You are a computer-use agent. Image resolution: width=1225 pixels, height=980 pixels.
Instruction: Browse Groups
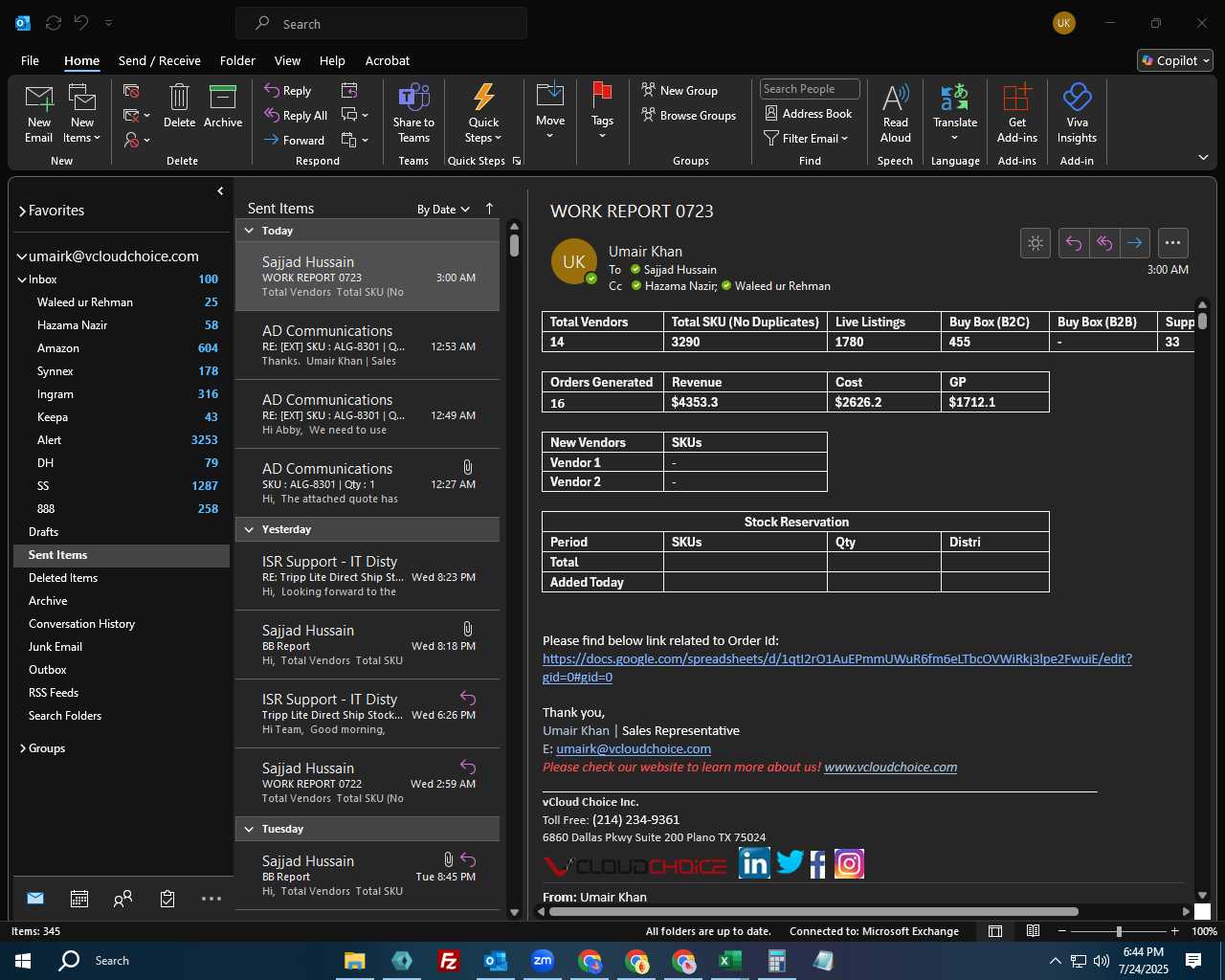pyautogui.click(x=688, y=116)
